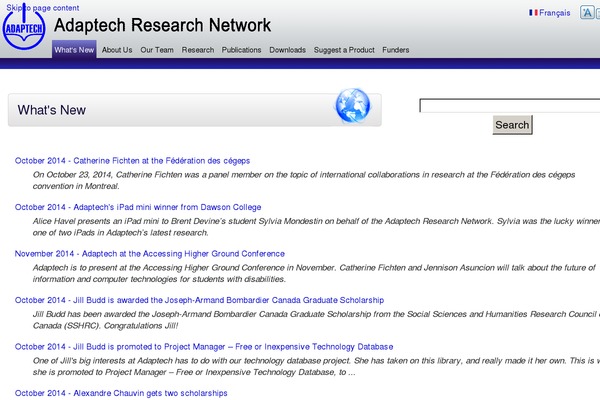Open Accessing Higher Ground Conference article
600x400 pixels.
tap(150, 254)
